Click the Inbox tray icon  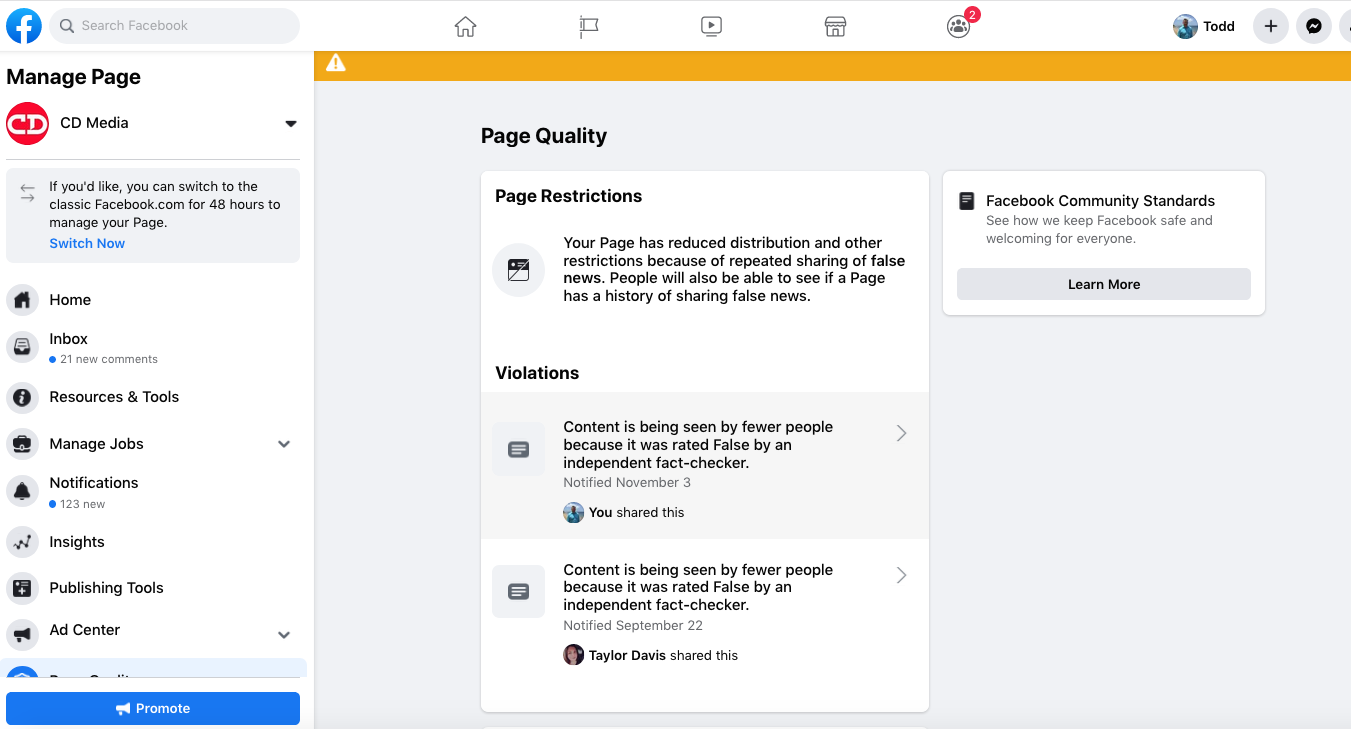coord(22,347)
